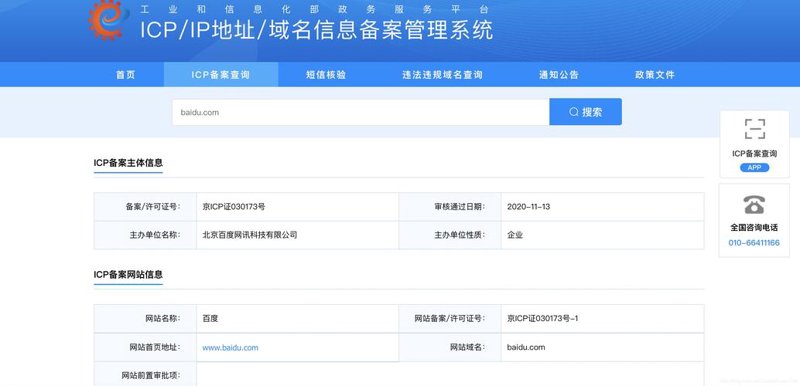Click the 网站备案/许可证号 label cell
Screen dimensions: 800x386
[449, 319]
